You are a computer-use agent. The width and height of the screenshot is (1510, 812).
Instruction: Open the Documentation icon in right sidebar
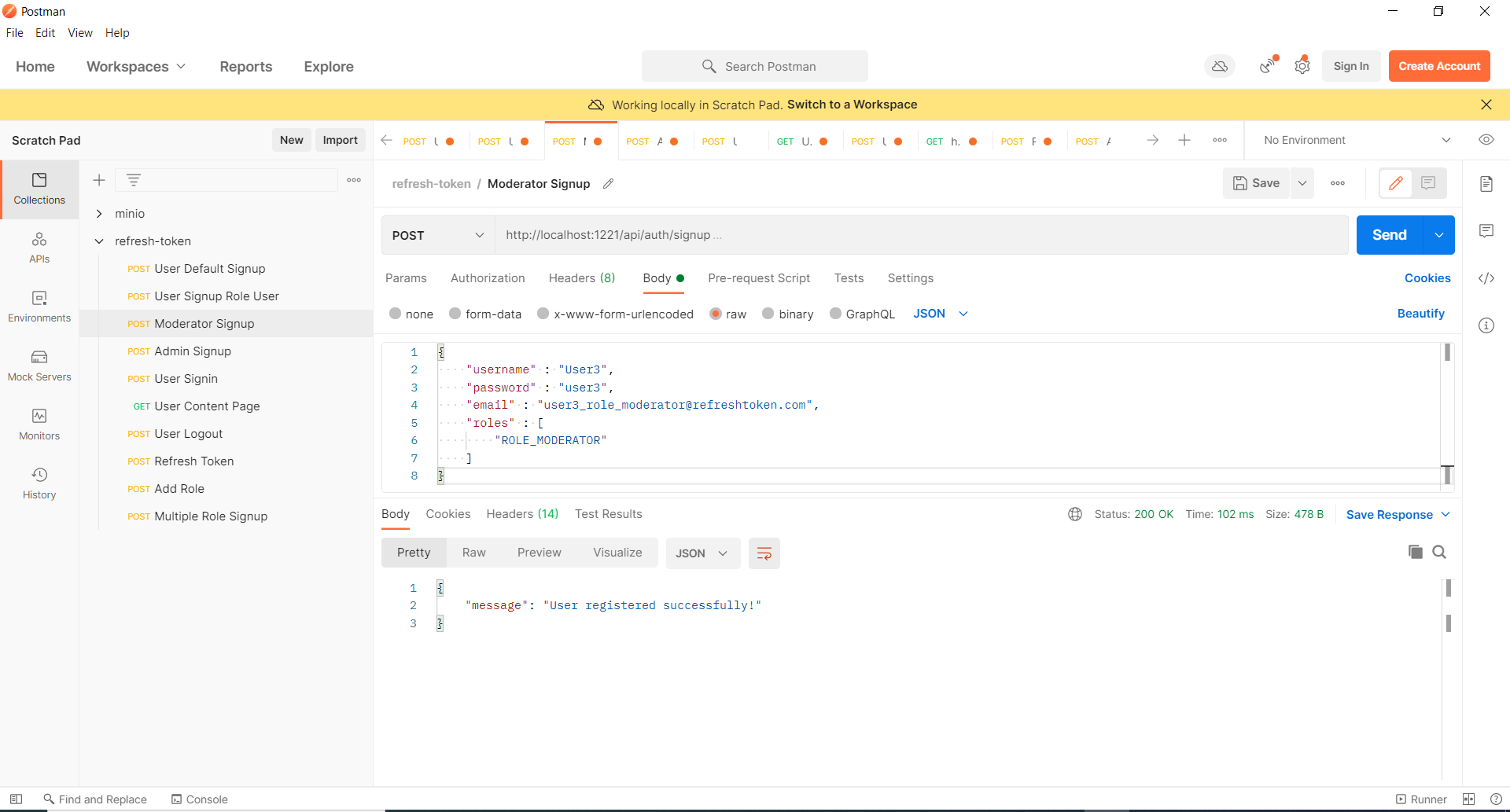click(1486, 184)
